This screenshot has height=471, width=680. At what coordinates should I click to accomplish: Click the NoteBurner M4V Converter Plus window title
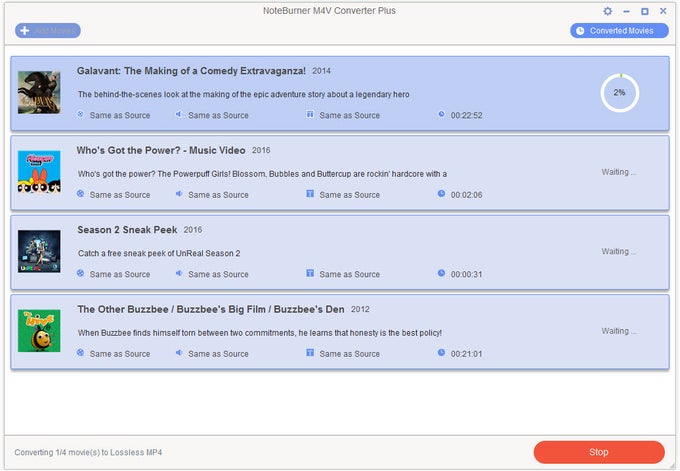[329, 10]
